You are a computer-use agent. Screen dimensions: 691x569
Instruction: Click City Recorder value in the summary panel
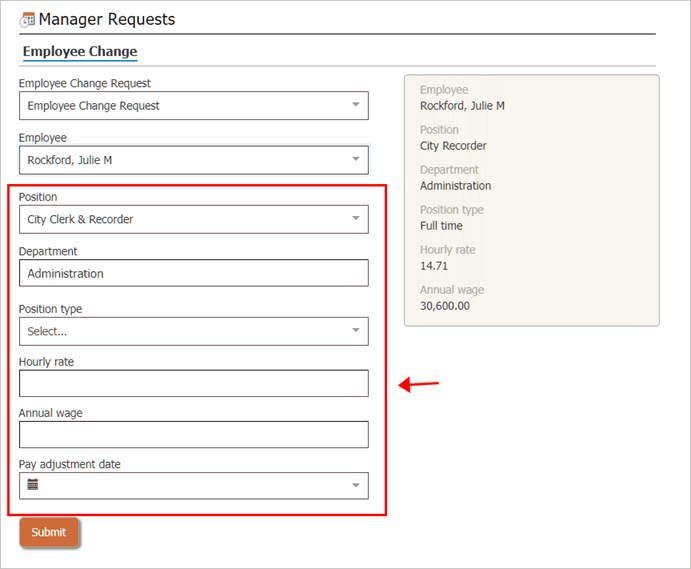[x=453, y=146]
